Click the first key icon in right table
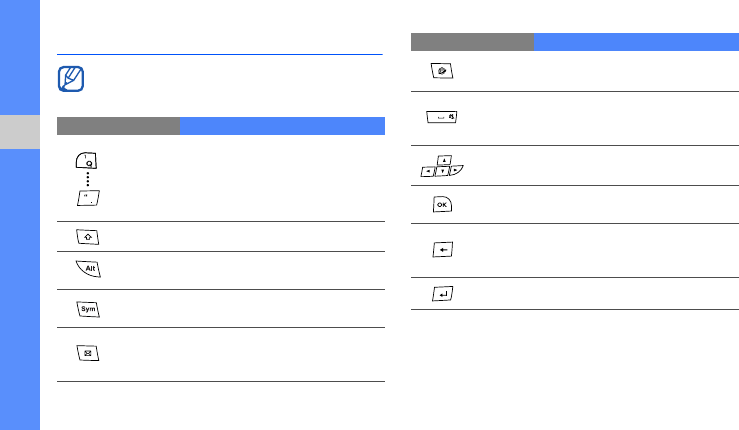 click(441, 71)
